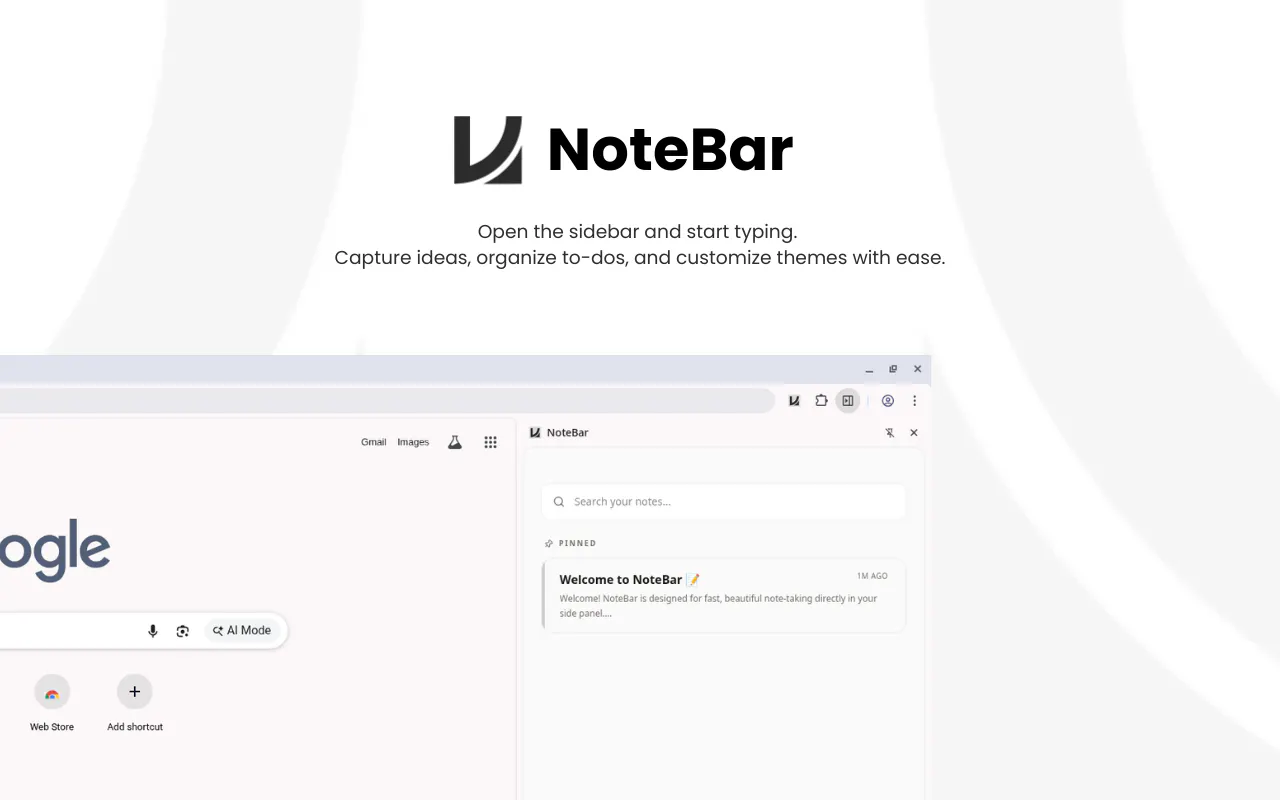Click the Search your notes field

724,502
